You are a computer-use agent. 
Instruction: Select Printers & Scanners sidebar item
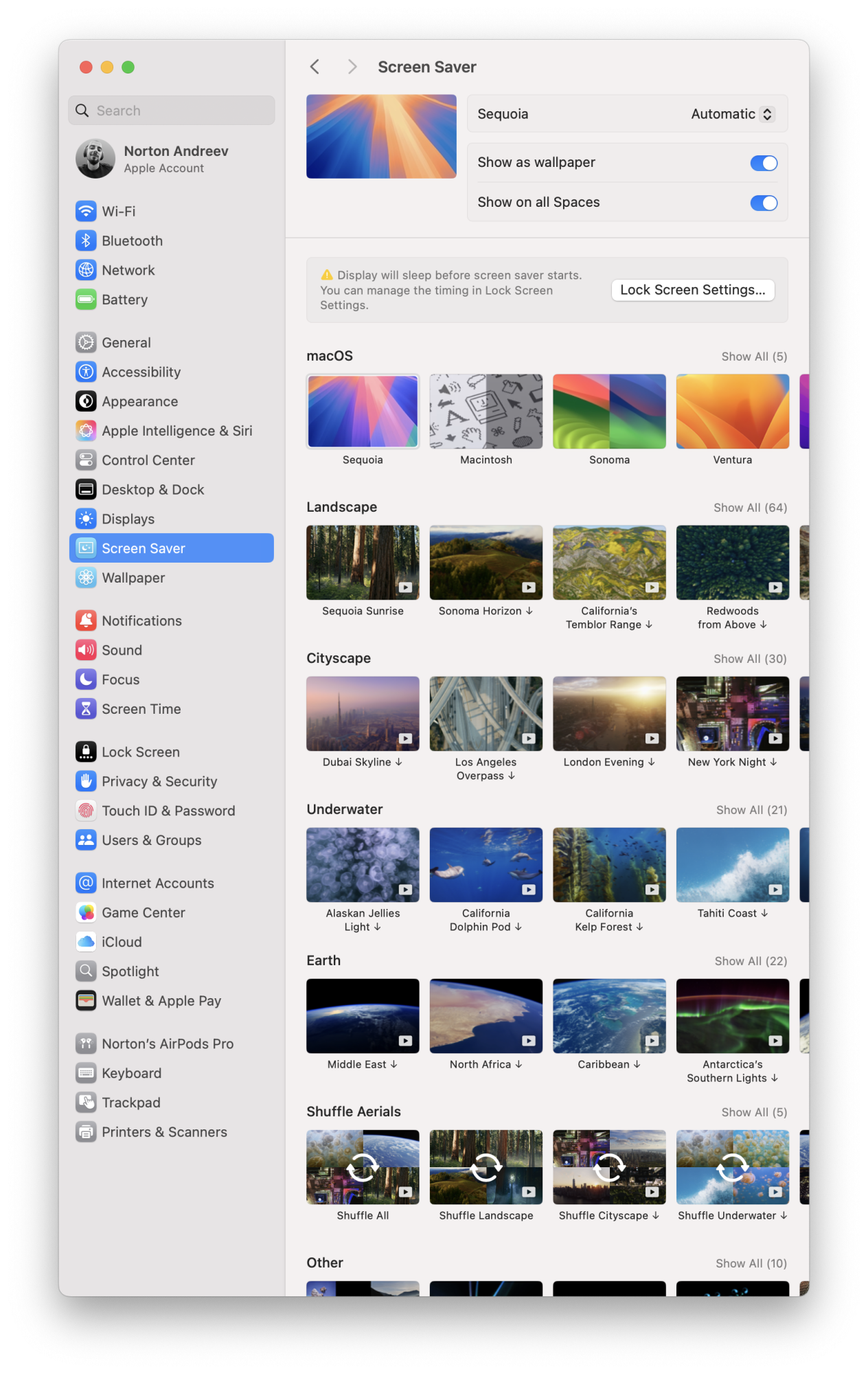coord(172,1132)
